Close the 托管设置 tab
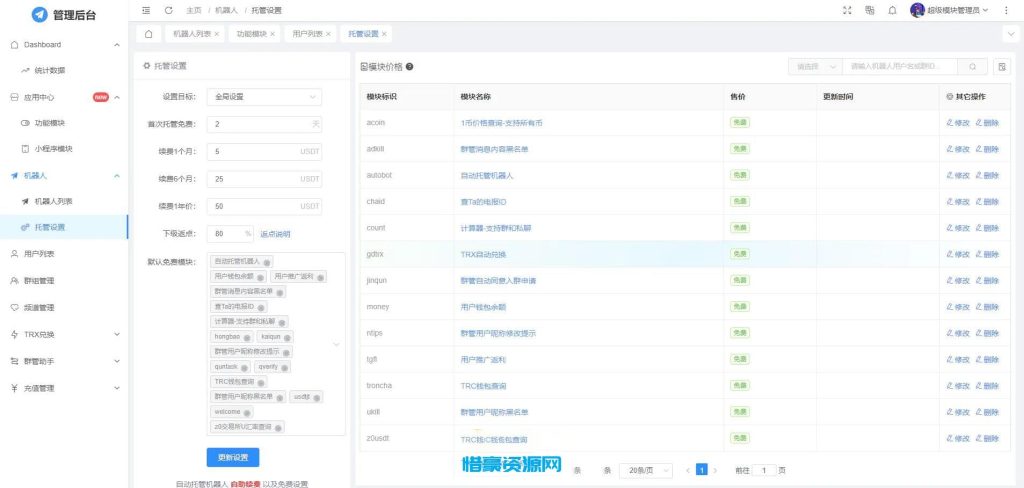The height and width of the screenshot is (488, 1024). (384, 34)
